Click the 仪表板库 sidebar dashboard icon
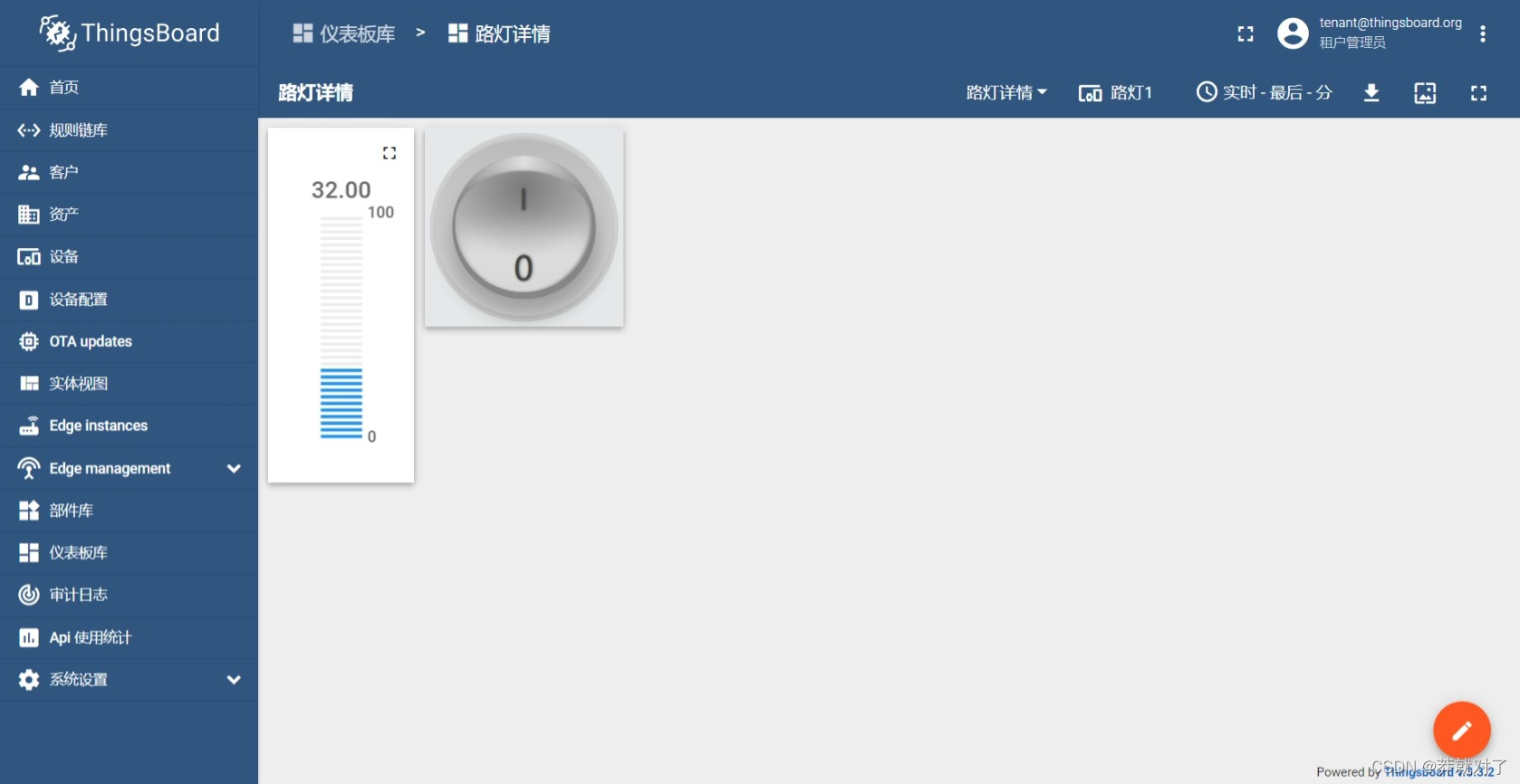 coord(29,552)
